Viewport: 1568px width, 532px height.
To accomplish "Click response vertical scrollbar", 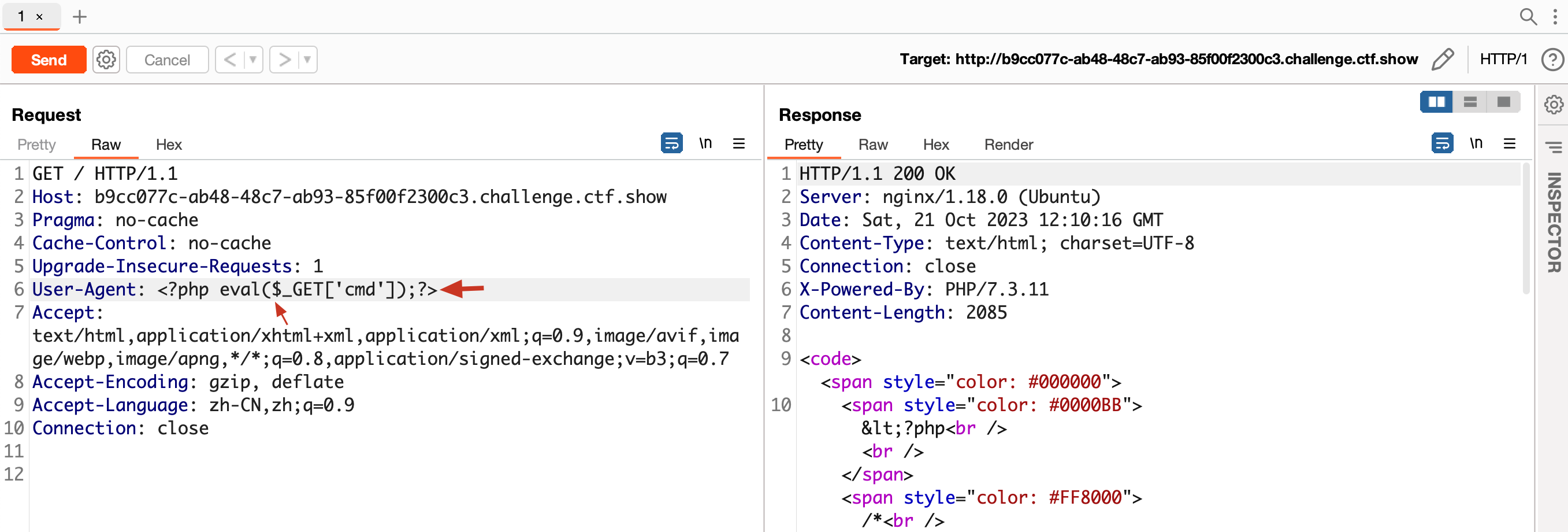I will coord(1526,228).
